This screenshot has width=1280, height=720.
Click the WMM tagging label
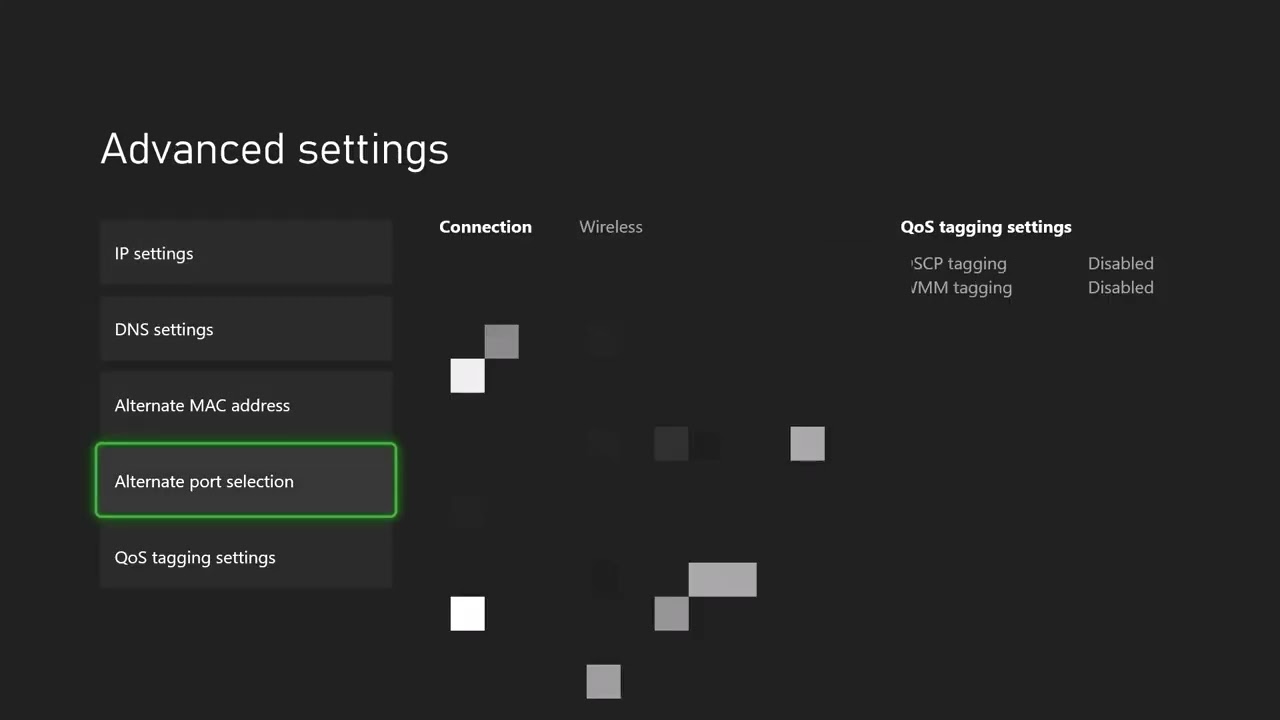961,288
